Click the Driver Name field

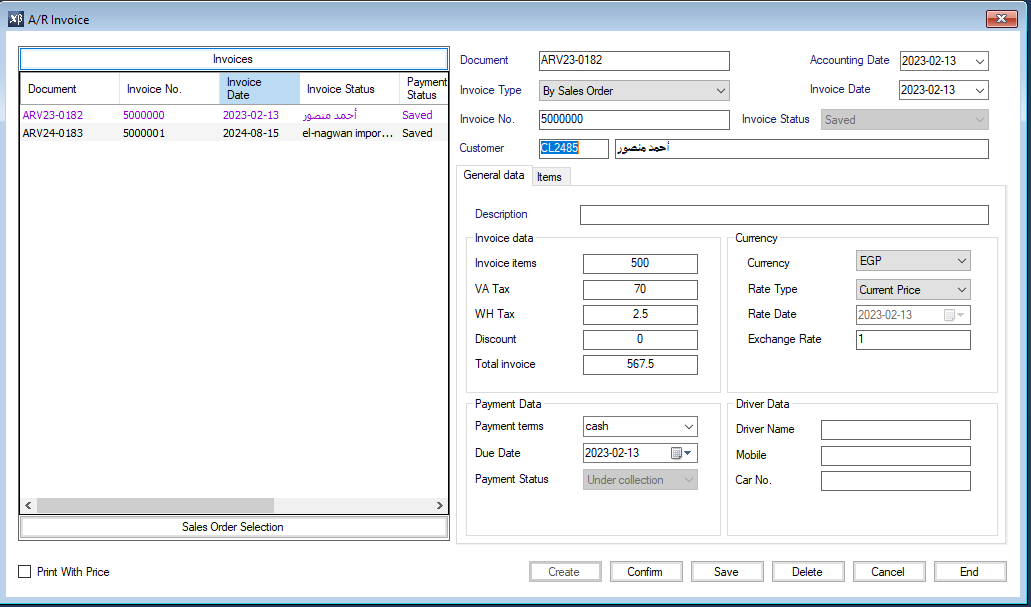896,429
